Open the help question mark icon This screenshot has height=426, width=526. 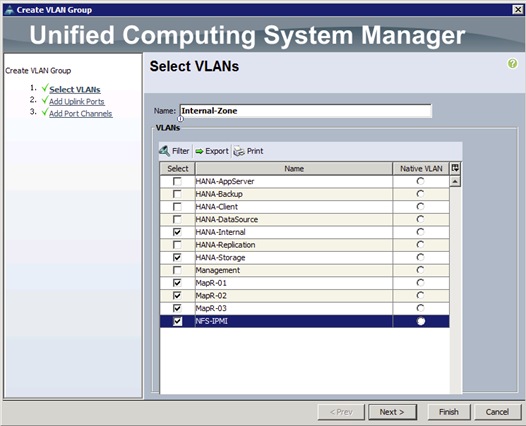tap(512, 63)
